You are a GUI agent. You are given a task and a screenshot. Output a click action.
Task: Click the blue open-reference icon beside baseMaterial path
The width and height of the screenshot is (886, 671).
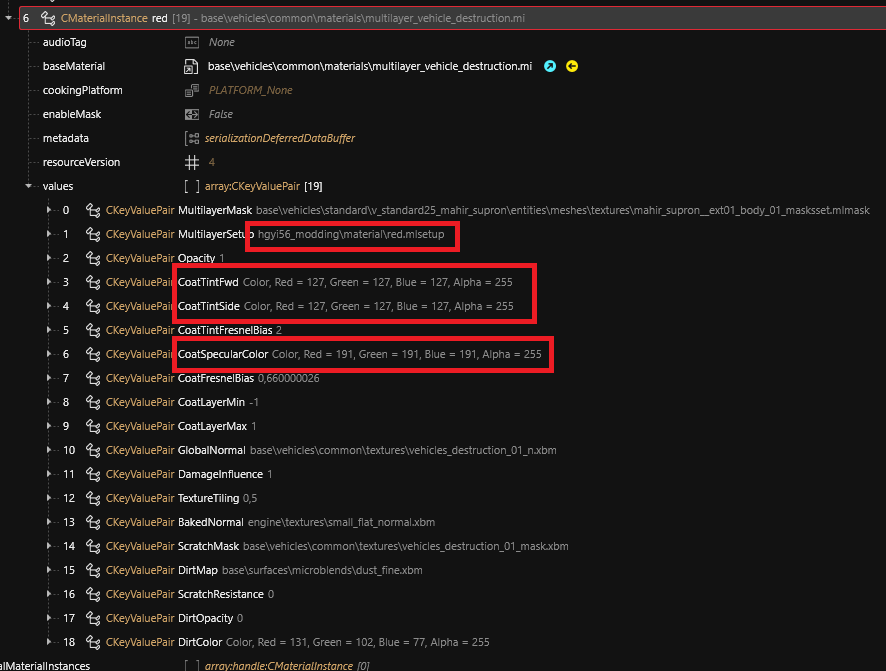550,67
